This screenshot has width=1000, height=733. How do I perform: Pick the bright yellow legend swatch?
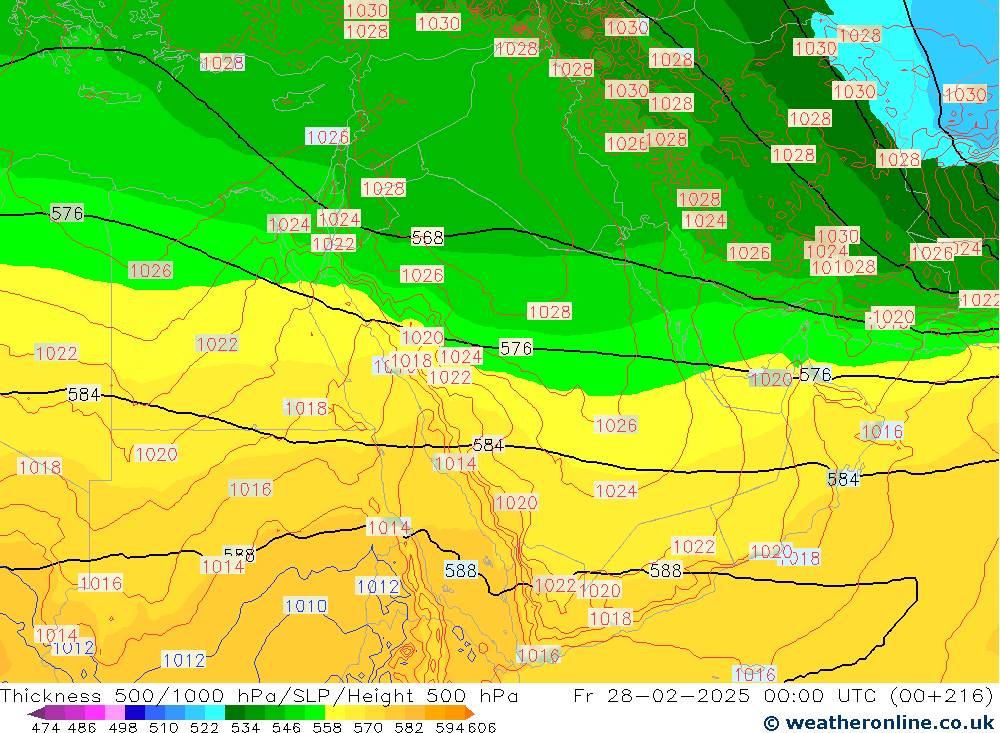click(335, 713)
